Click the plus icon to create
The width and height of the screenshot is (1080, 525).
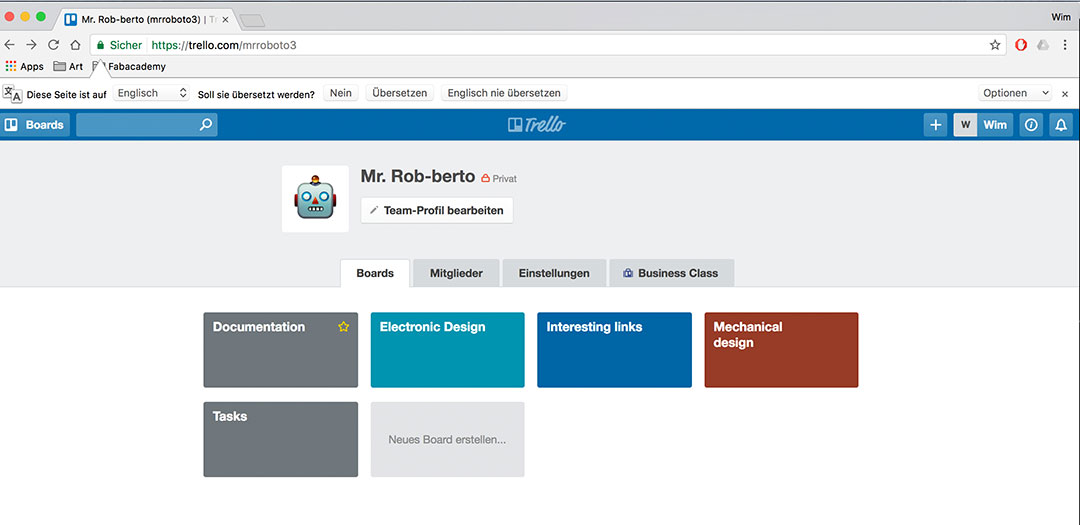(935, 125)
